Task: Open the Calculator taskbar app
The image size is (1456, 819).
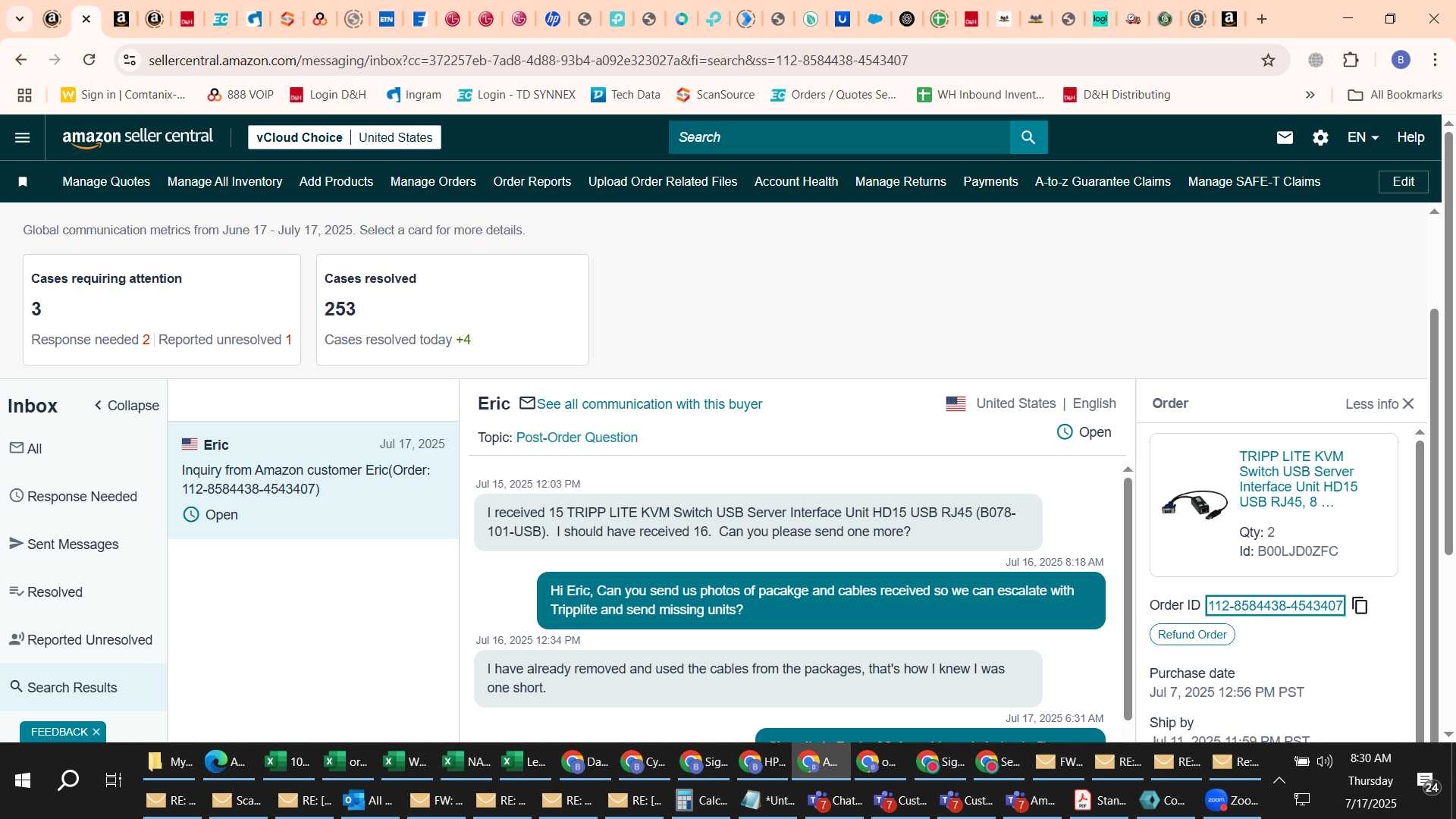Action: click(701, 800)
